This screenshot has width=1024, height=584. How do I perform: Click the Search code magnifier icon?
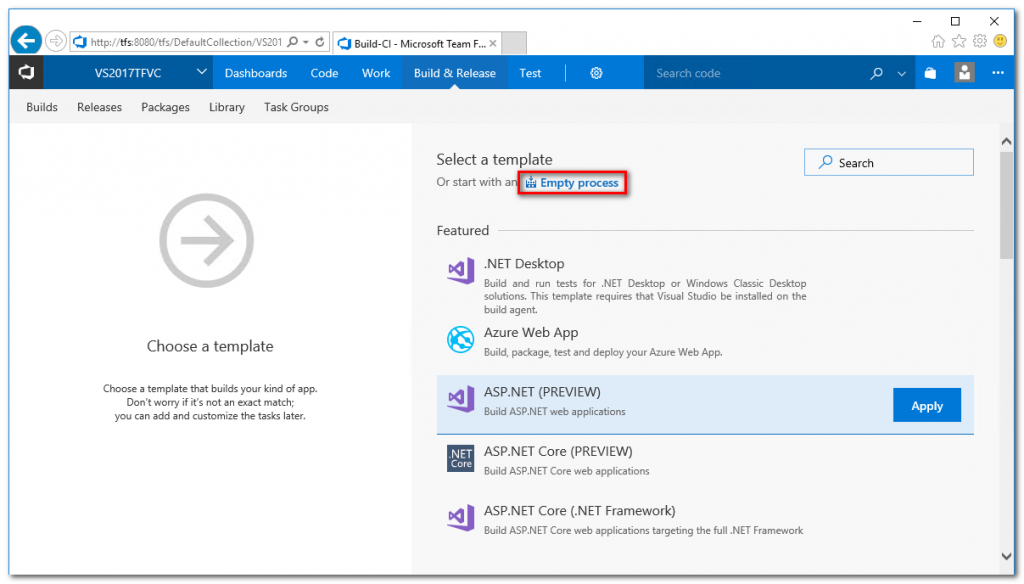point(876,73)
